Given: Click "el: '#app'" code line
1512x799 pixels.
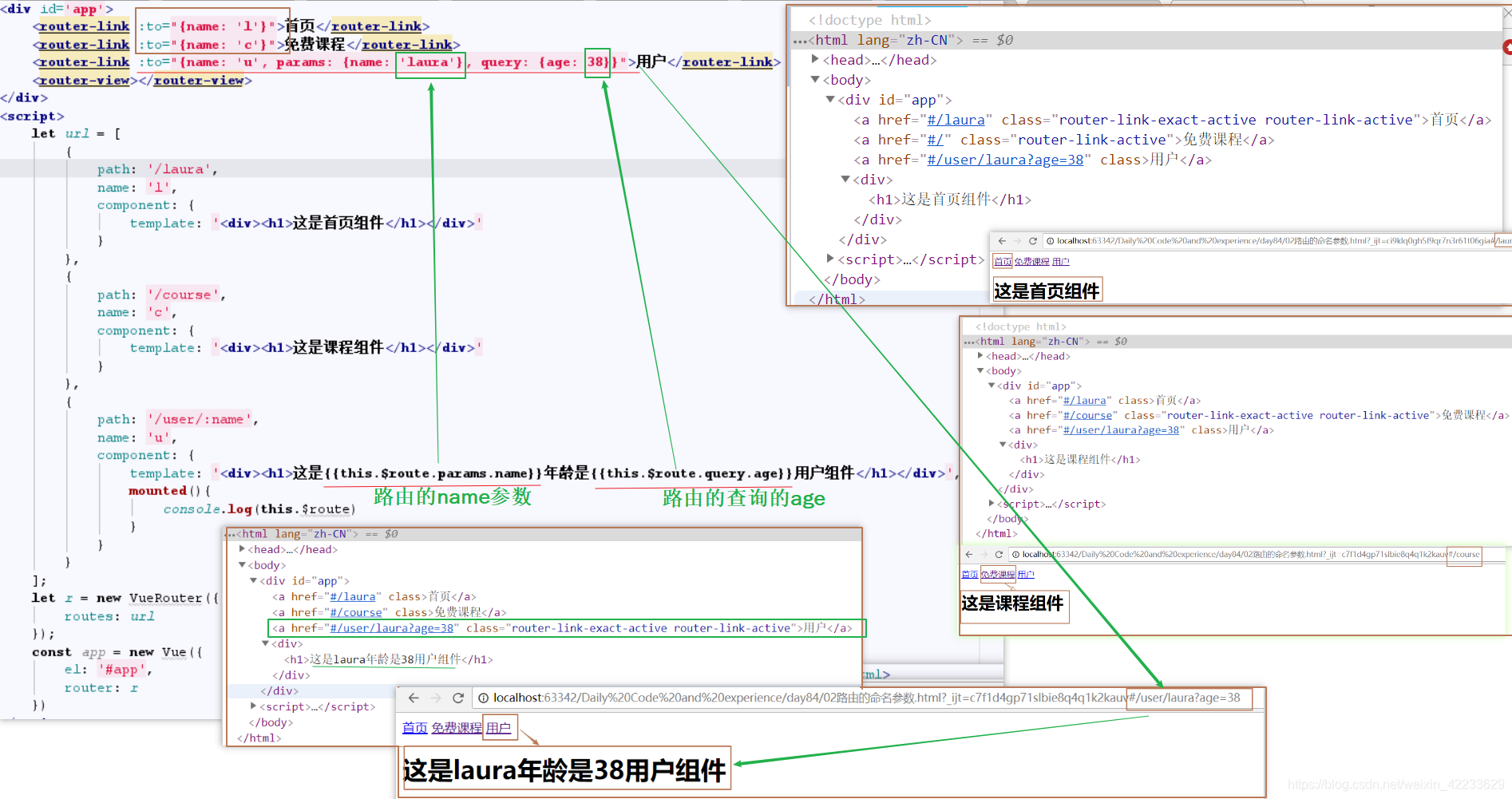Looking at the screenshot, I should point(108,670).
